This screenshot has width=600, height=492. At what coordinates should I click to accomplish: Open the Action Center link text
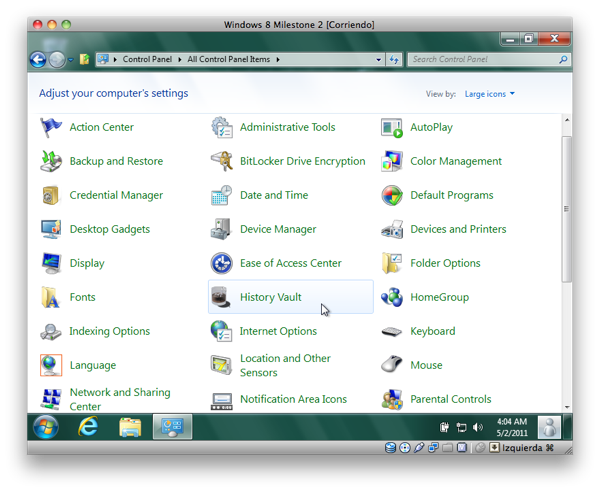point(101,127)
